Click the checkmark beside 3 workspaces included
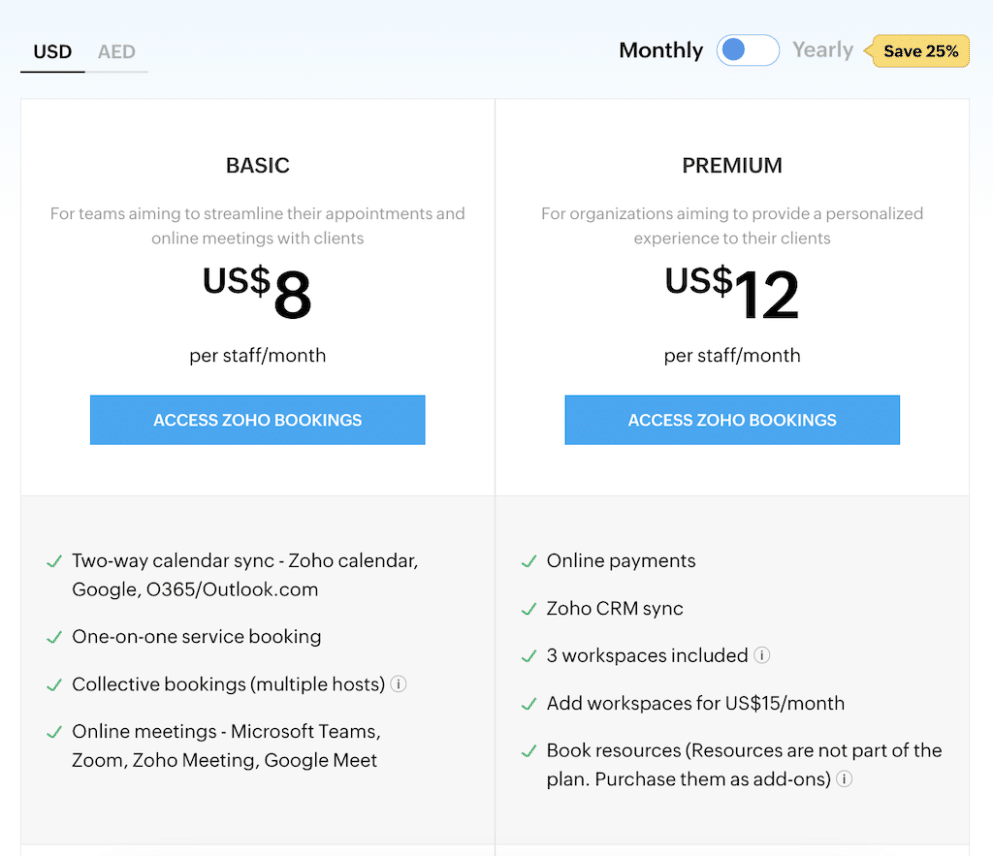This screenshot has width=993, height=856. click(x=528, y=655)
